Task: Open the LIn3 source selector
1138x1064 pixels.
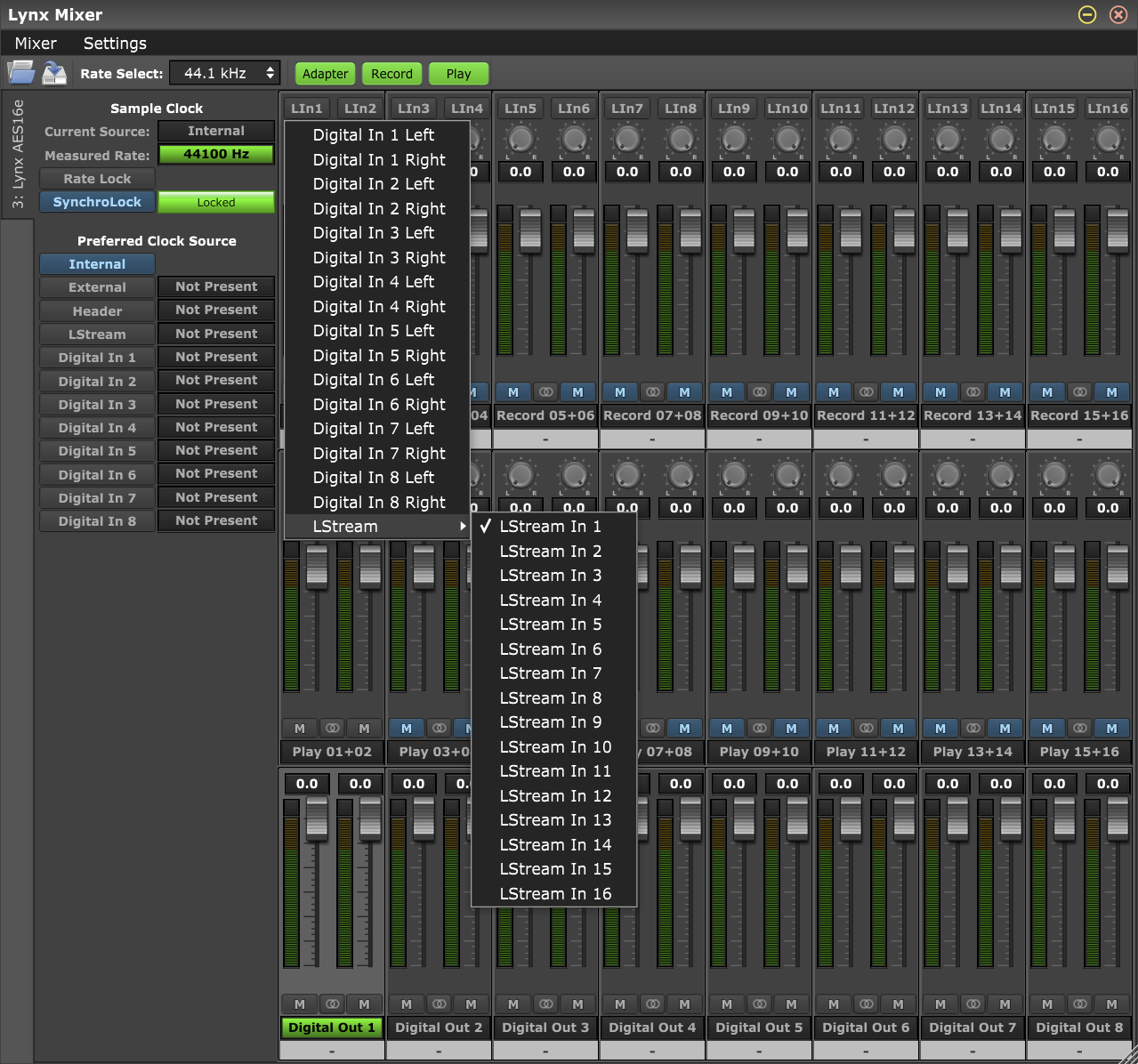Action: pos(414,109)
